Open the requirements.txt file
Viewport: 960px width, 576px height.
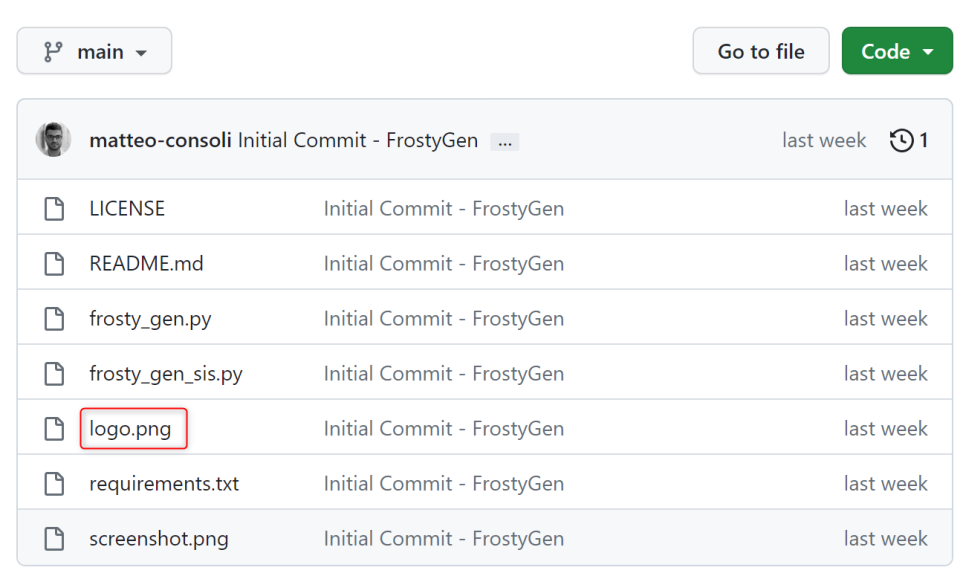coord(163,483)
